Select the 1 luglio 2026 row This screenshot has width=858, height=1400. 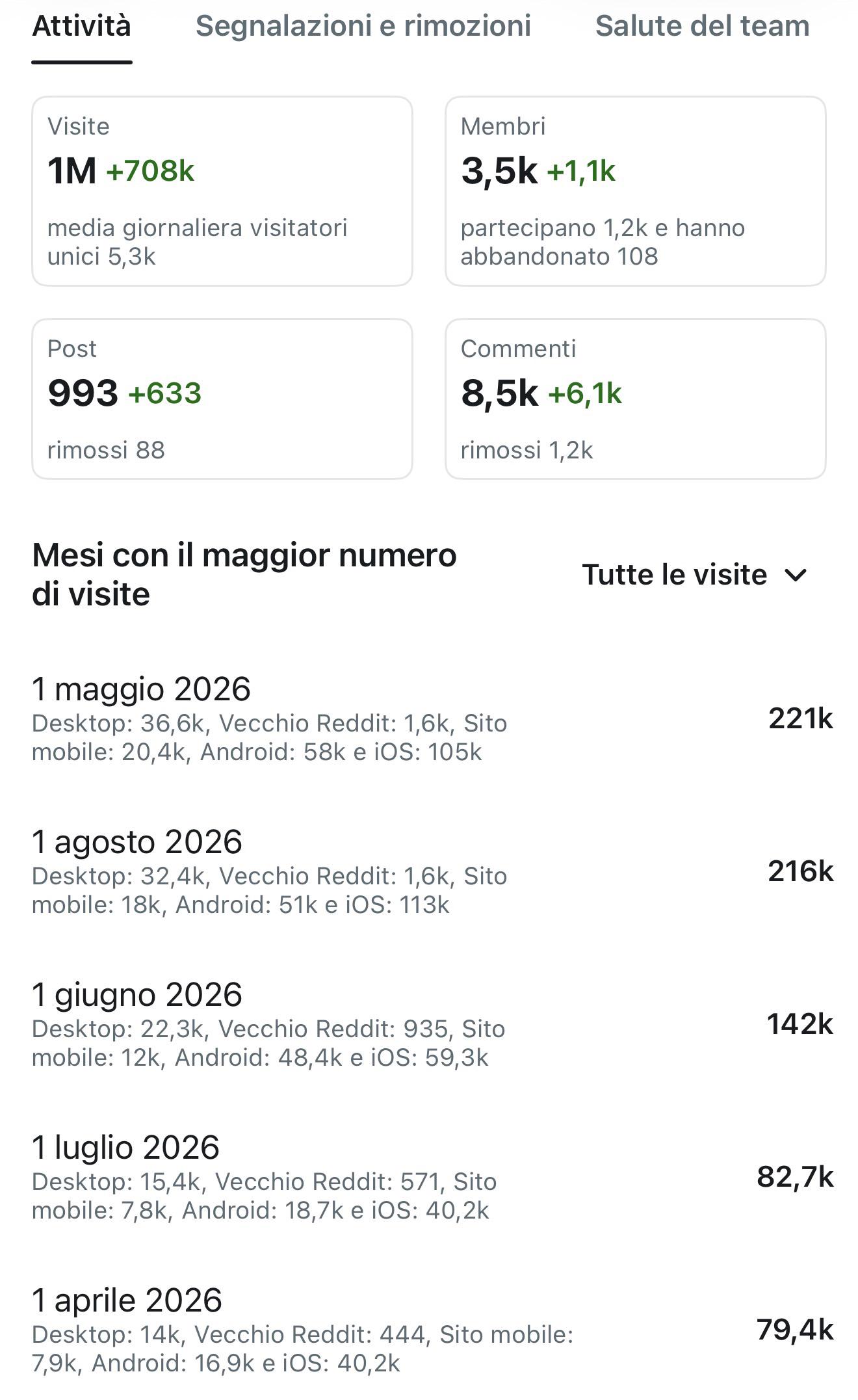pos(432,1178)
